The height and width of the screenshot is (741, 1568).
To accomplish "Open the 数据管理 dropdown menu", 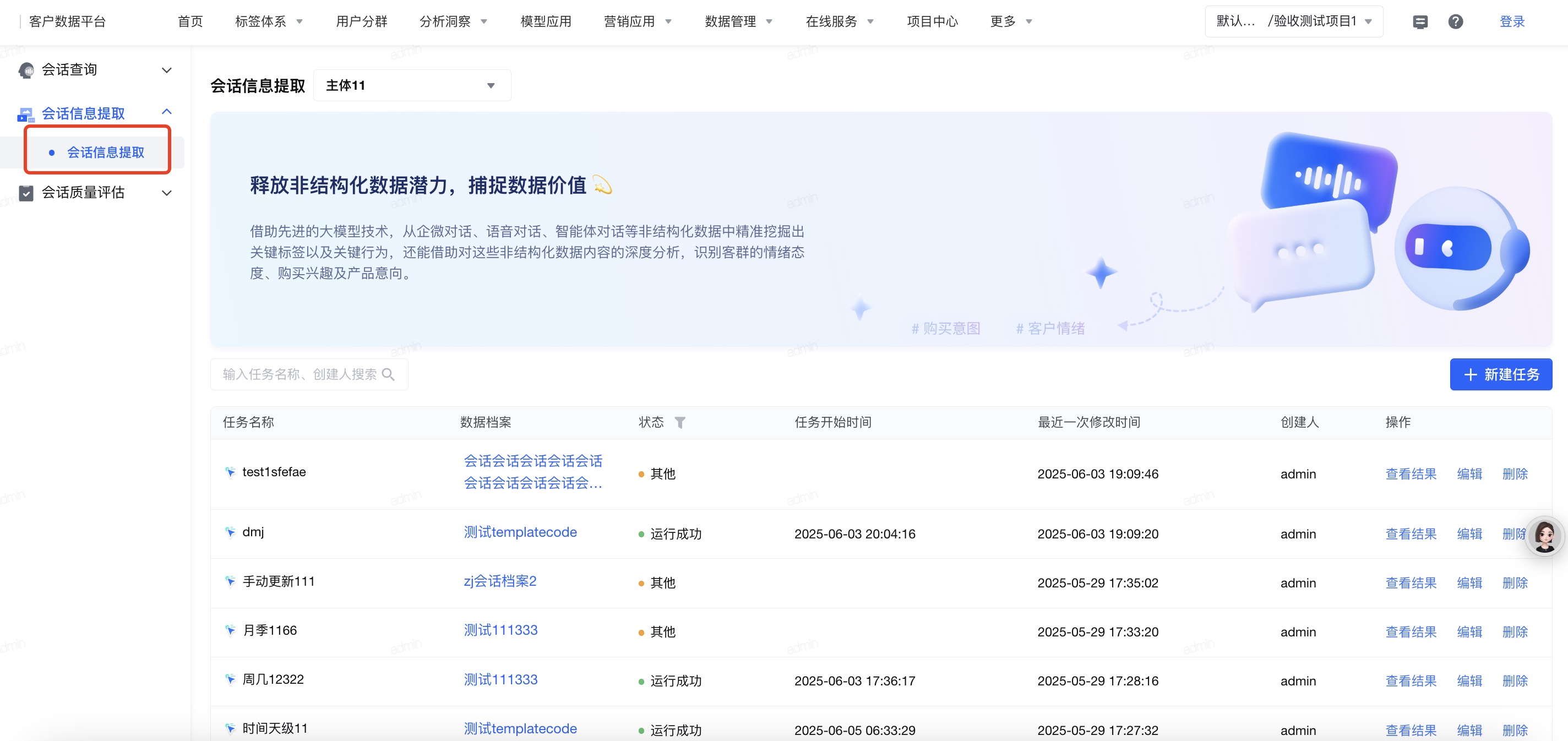I will click(x=738, y=22).
